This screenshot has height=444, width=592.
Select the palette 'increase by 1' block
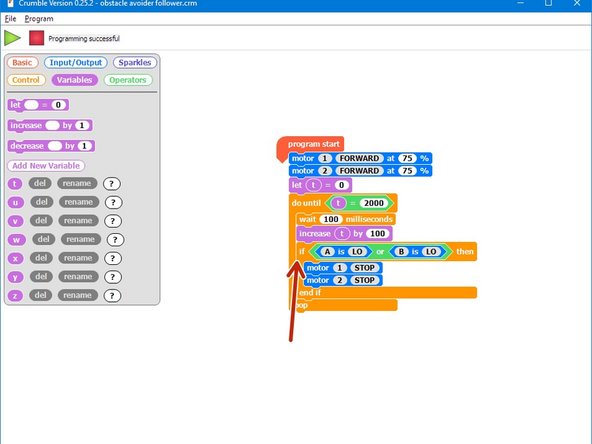click(x=50, y=125)
